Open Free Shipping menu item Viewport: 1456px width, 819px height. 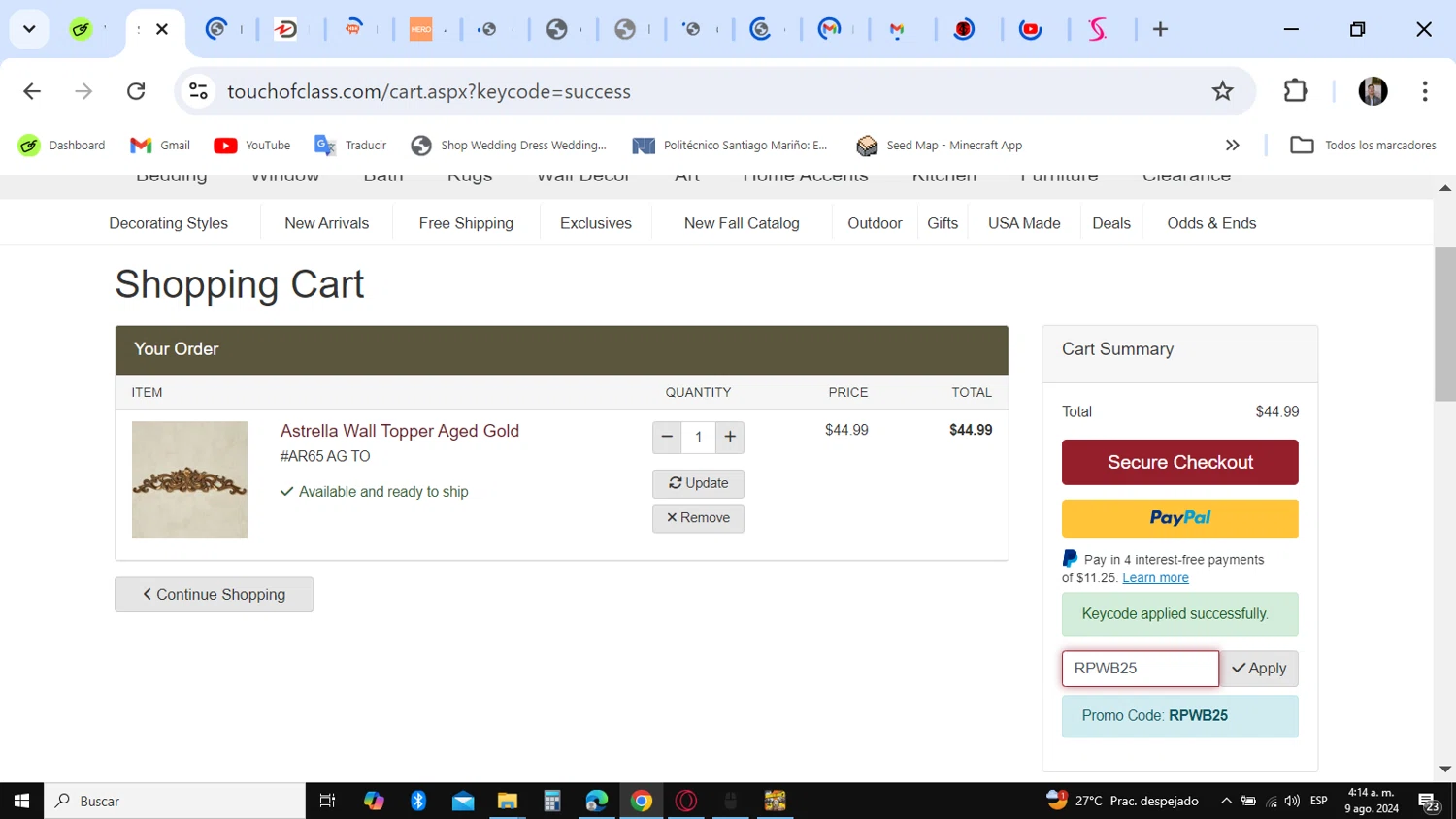coord(466,223)
